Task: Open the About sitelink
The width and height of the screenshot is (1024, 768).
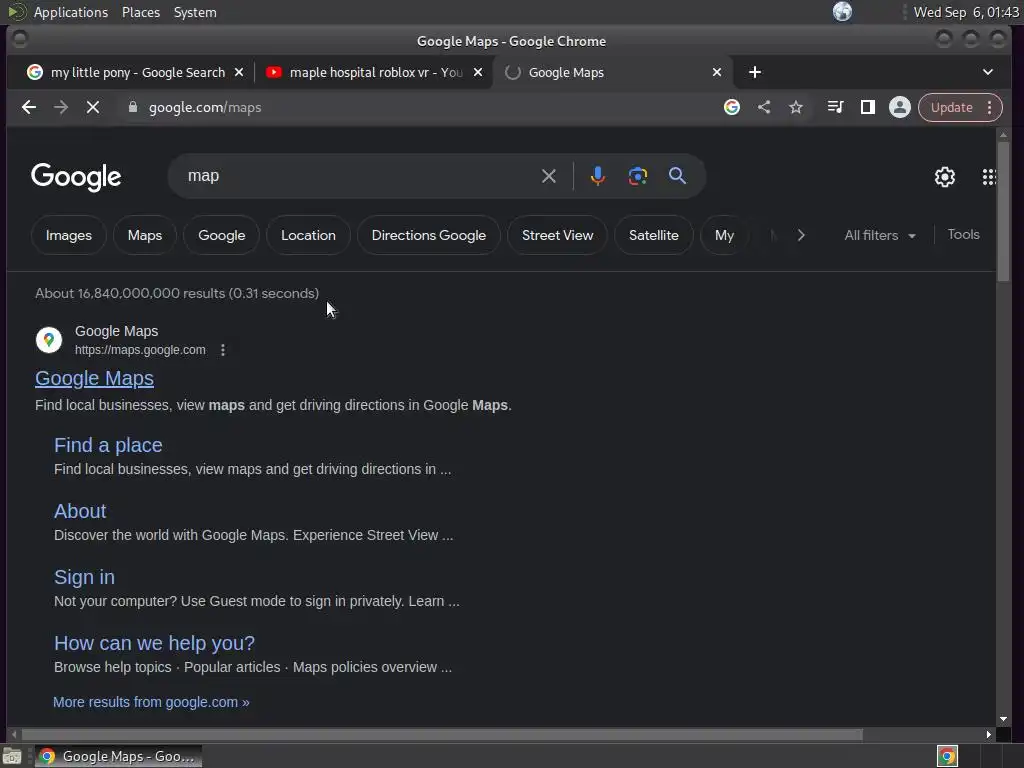Action: click(x=80, y=511)
